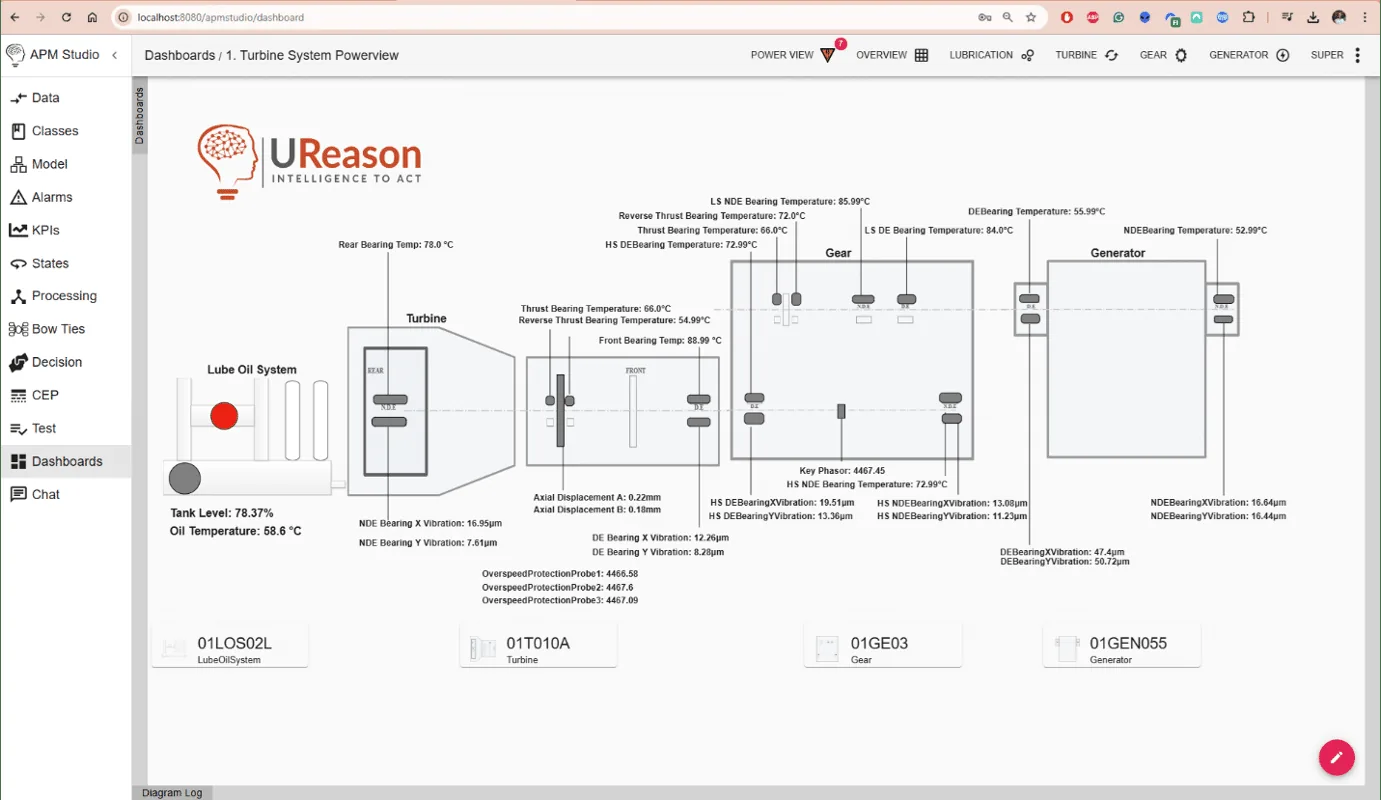Select OverspeedProtectionProbe1 4466.58 value
Viewport: 1381px width, 800px height.
click(560, 574)
